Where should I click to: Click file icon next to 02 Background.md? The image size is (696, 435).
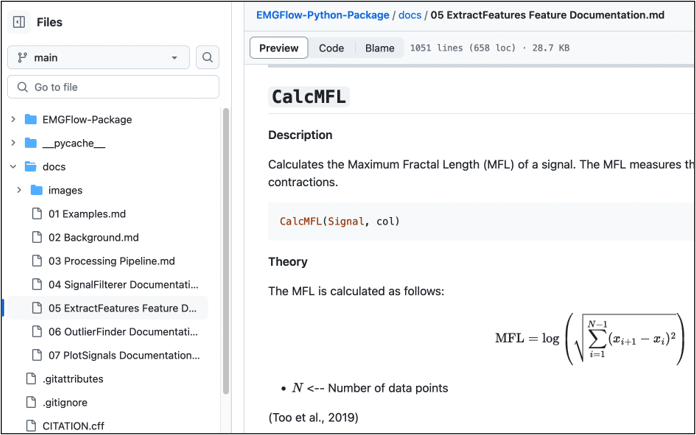click(38, 237)
